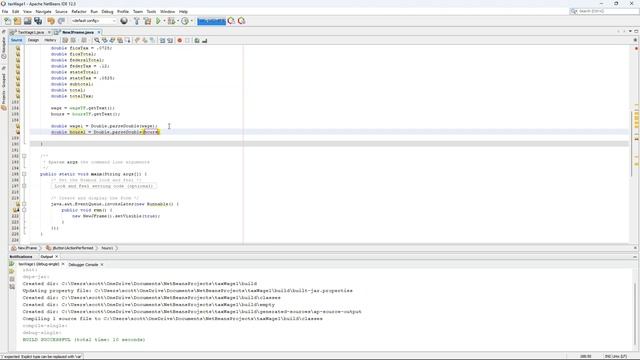
Task: Open the default config combo box
Action: (x=93, y=21)
